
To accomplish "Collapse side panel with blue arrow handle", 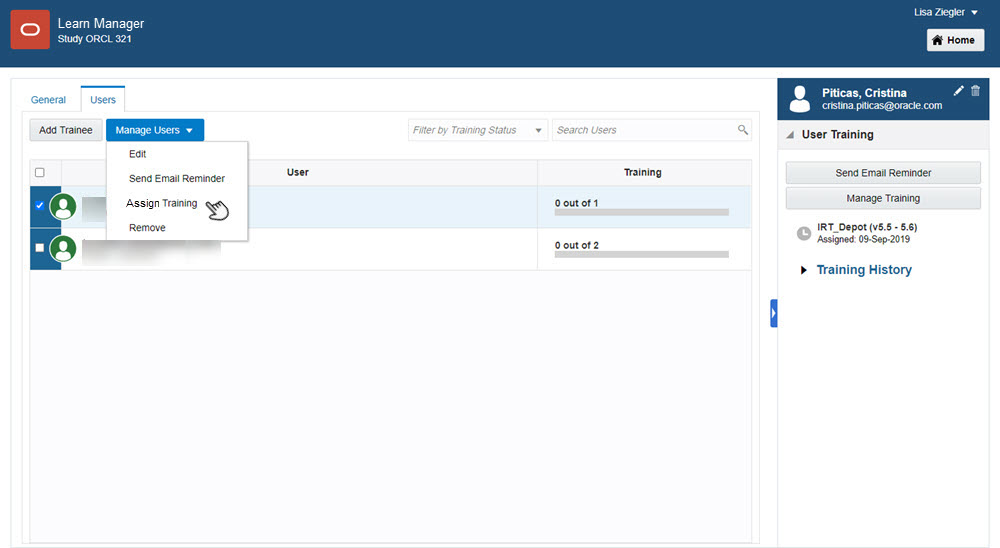I will 774,313.
